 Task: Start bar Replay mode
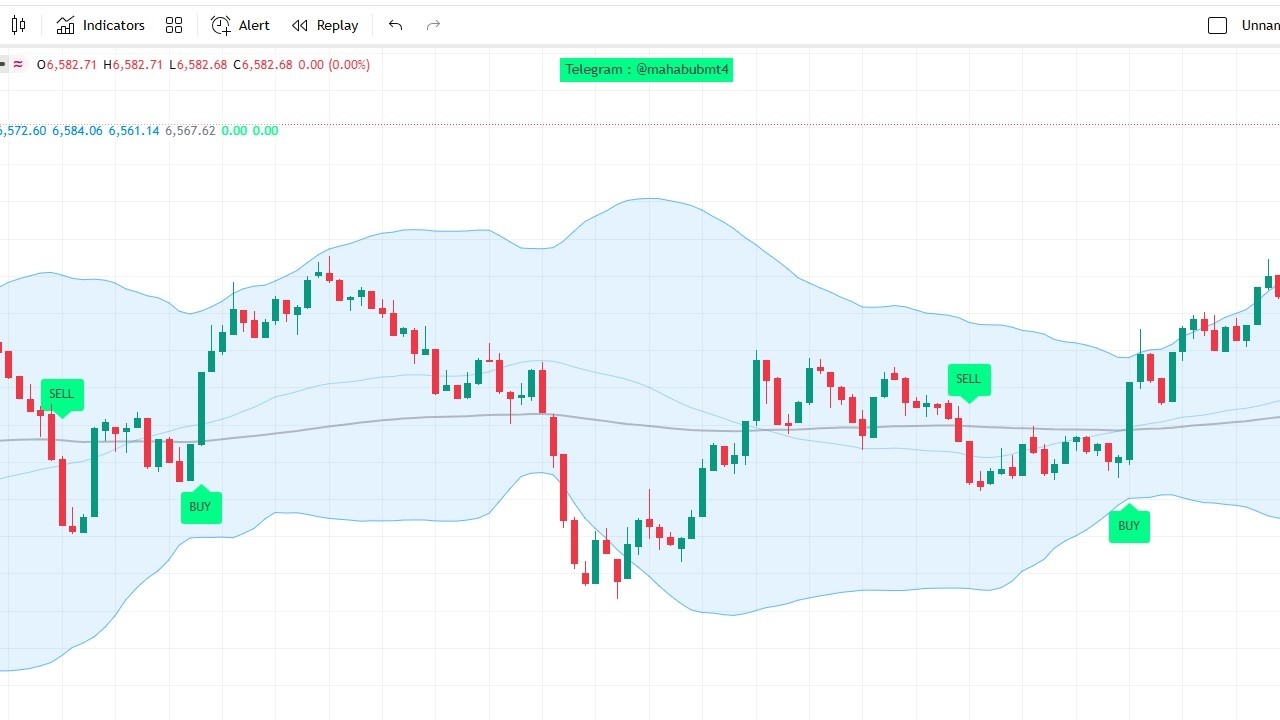click(325, 25)
